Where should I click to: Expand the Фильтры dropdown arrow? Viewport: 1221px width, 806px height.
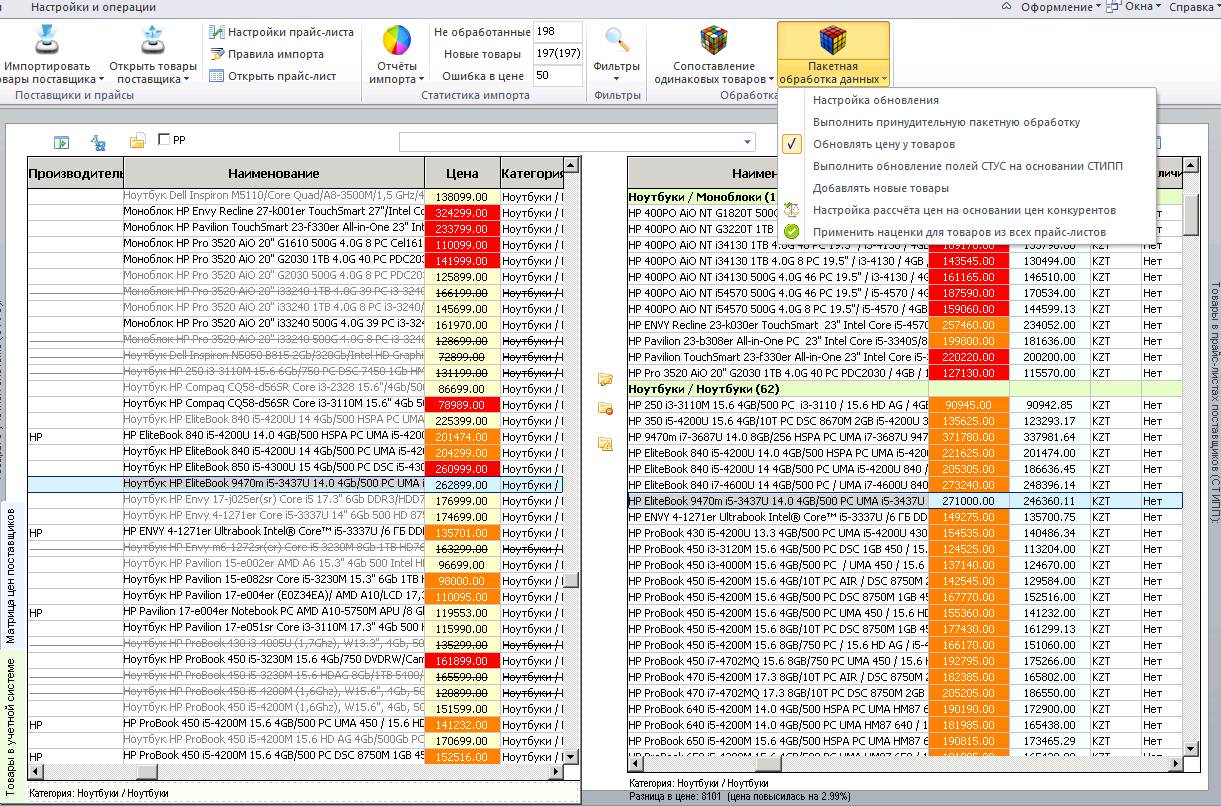(x=617, y=79)
